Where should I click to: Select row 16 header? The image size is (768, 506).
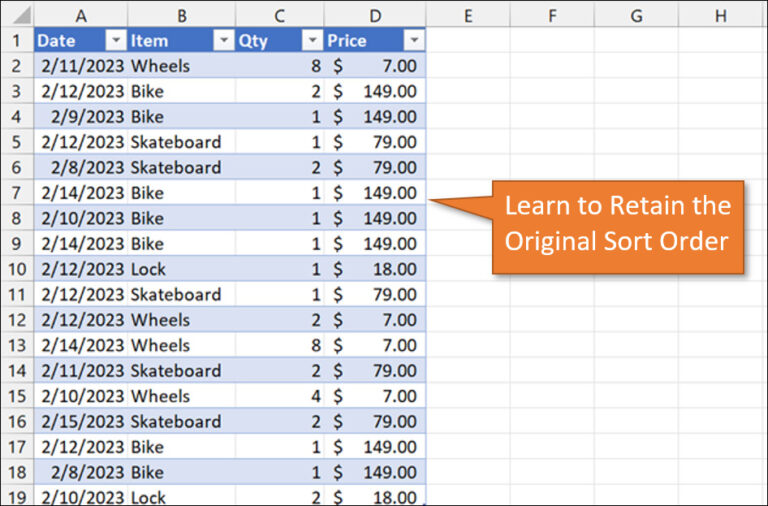click(17, 421)
